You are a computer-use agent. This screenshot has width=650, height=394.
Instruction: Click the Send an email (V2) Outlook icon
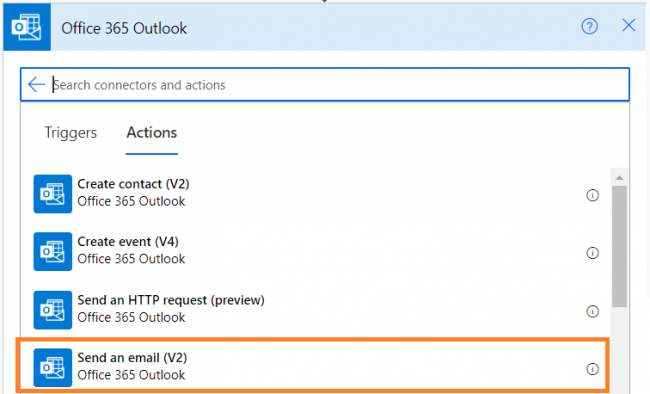click(x=53, y=368)
